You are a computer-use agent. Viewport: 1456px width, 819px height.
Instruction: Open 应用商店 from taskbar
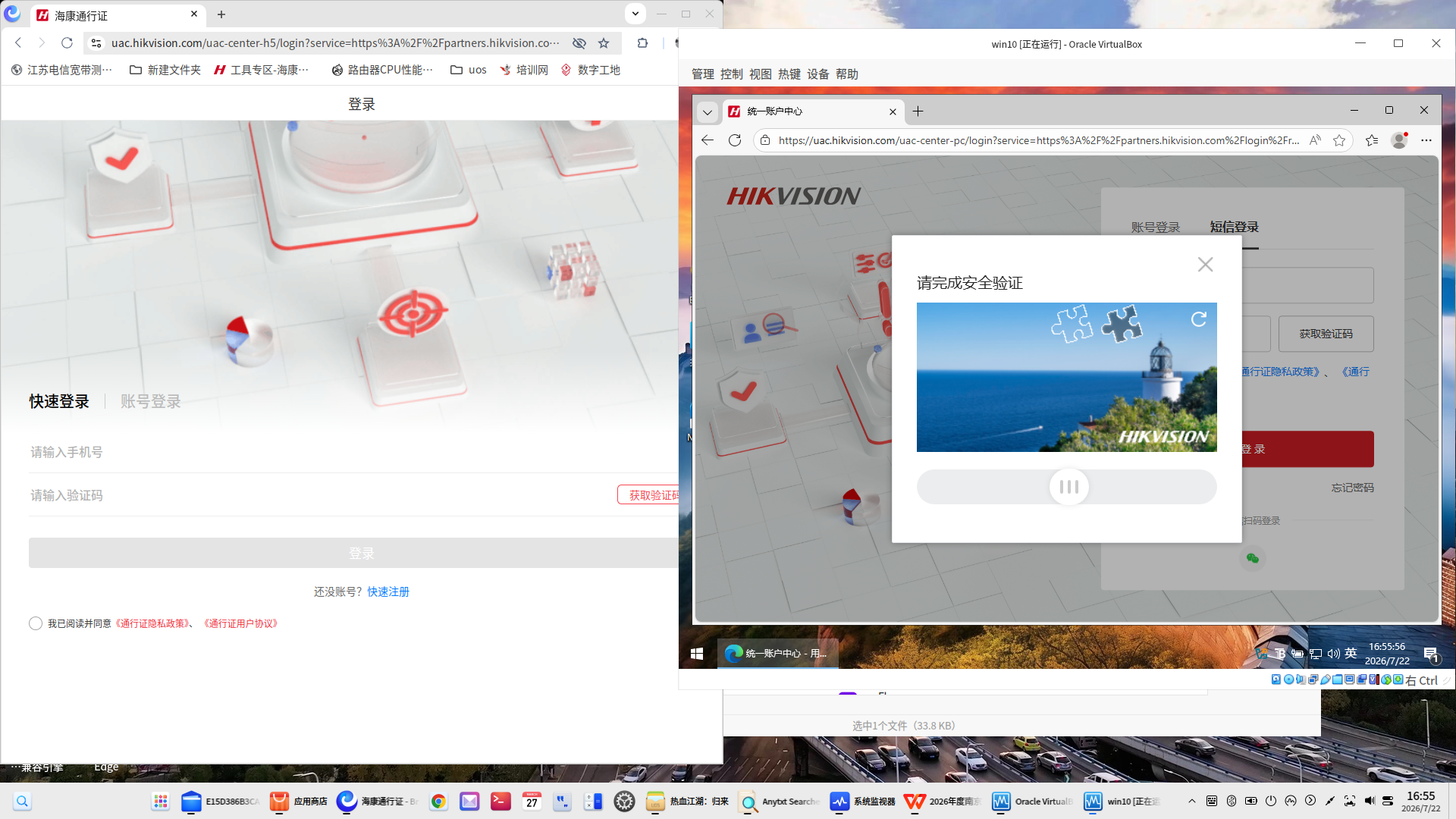(298, 802)
